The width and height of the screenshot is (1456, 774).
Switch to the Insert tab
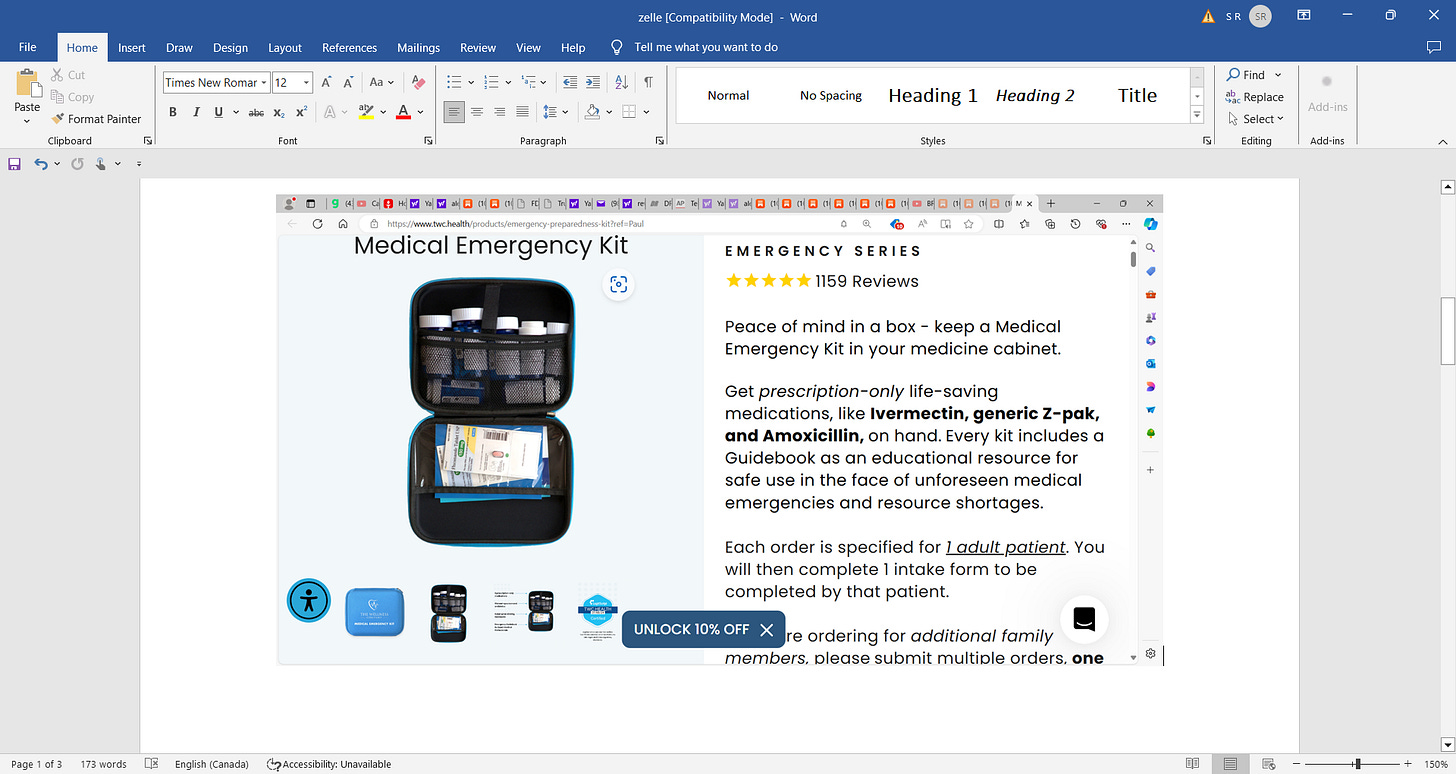click(132, 47)
